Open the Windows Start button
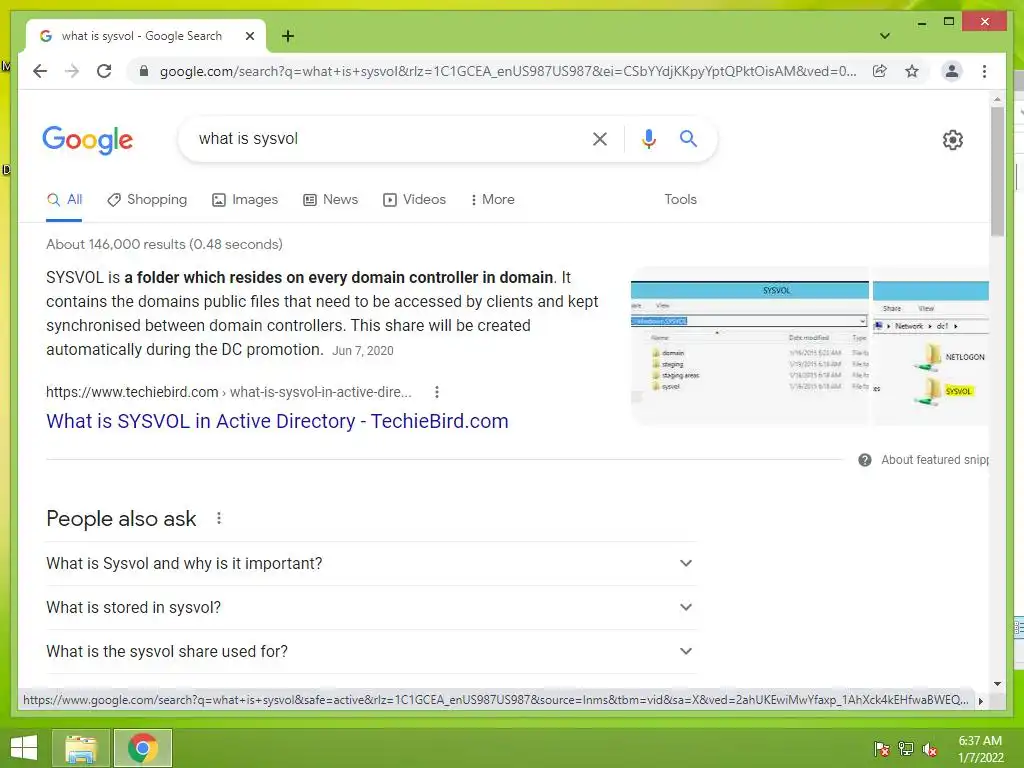 tap(24, 748)
